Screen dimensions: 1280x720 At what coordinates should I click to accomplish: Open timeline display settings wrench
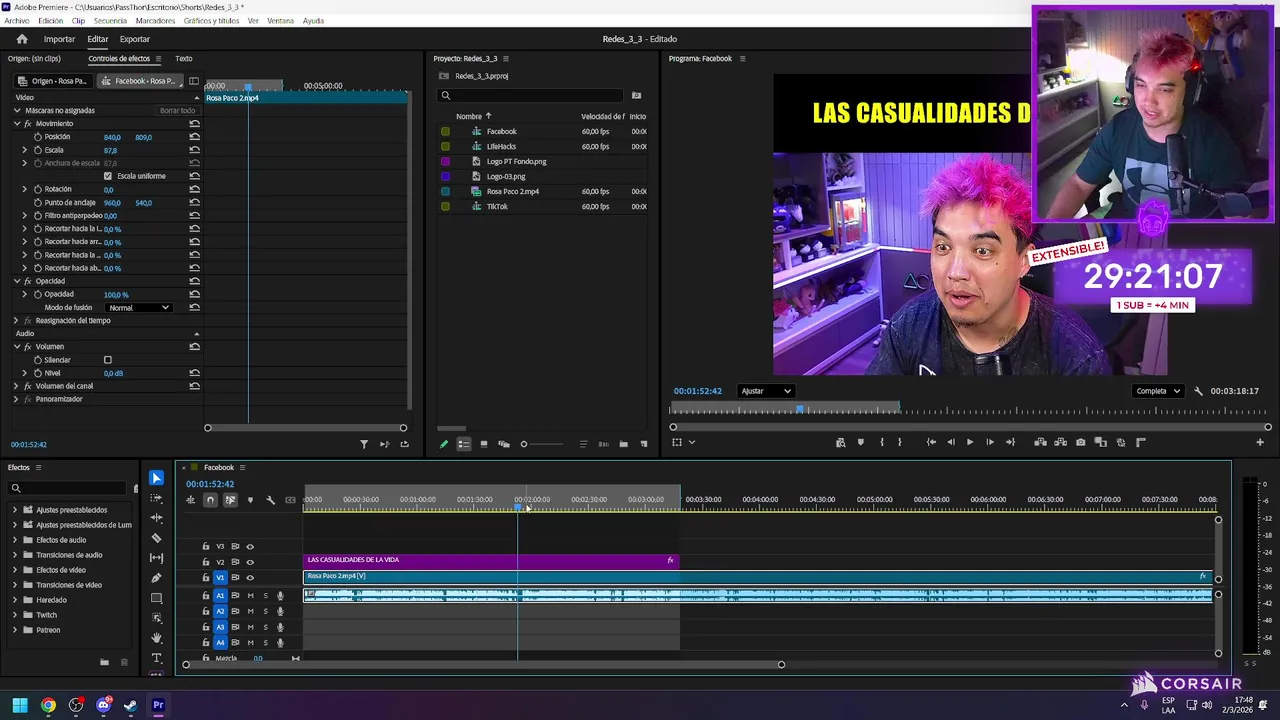(270, 500)
